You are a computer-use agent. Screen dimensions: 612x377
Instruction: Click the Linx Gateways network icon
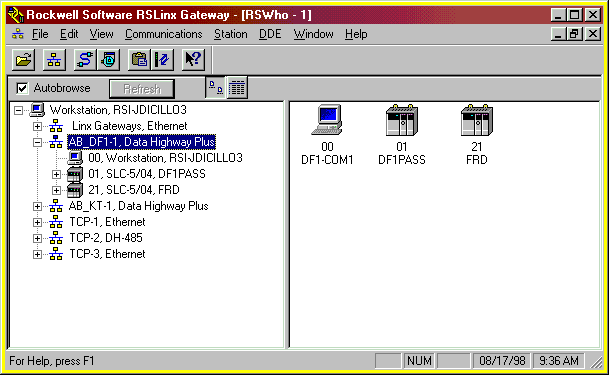pos(56,126)
